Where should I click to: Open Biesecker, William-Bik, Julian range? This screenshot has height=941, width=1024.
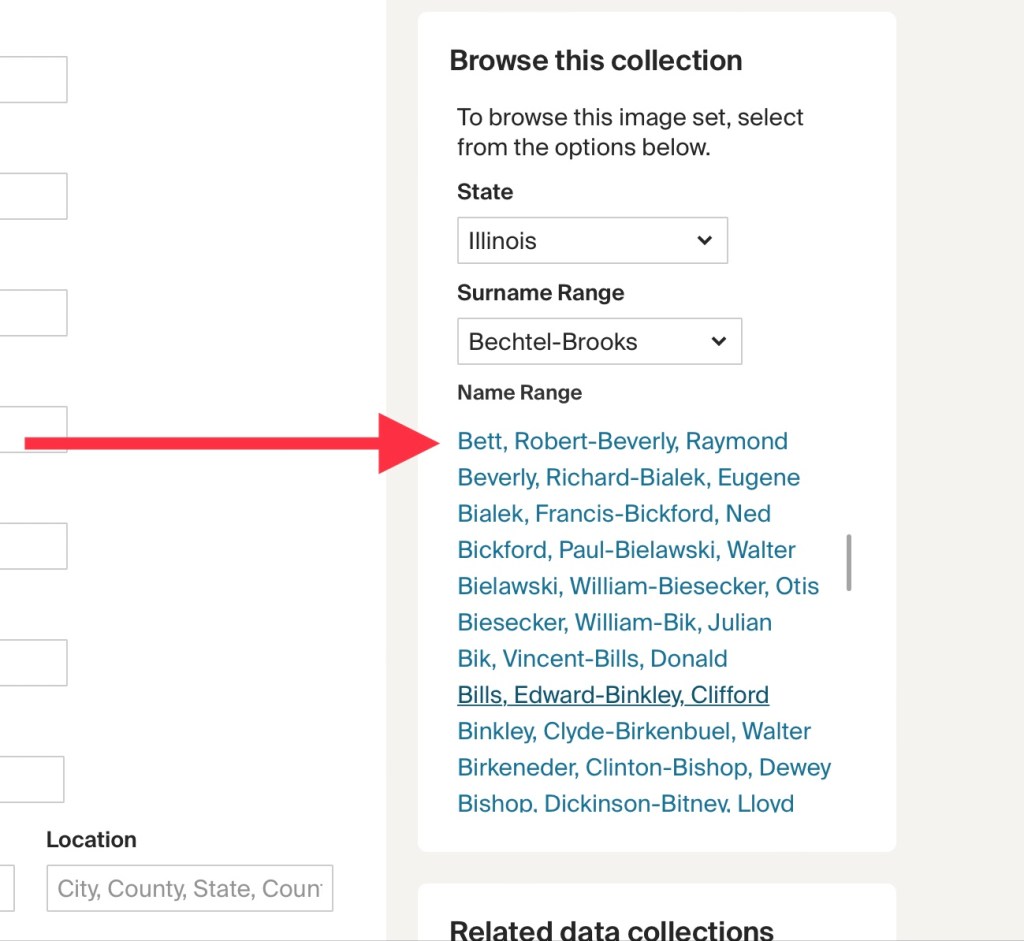pos(614,622)
